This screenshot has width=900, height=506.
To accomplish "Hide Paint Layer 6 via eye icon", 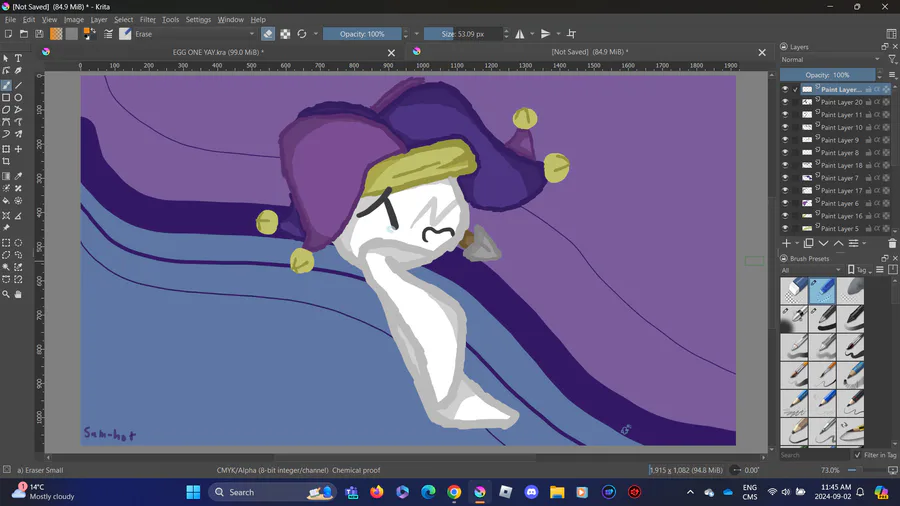I will pyautogui.click(x=785, y=203).
